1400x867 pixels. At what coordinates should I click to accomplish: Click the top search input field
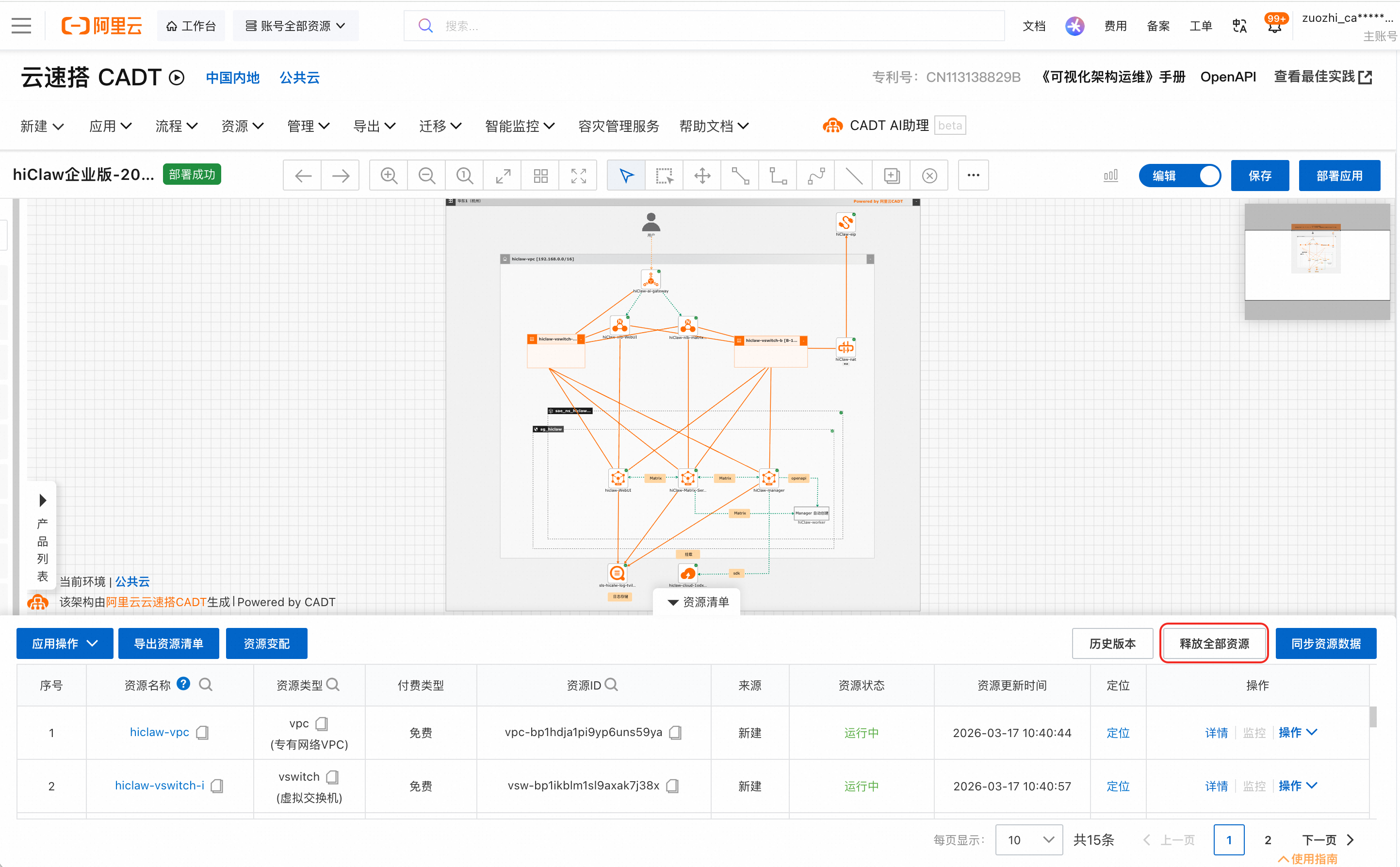(704, 26)
